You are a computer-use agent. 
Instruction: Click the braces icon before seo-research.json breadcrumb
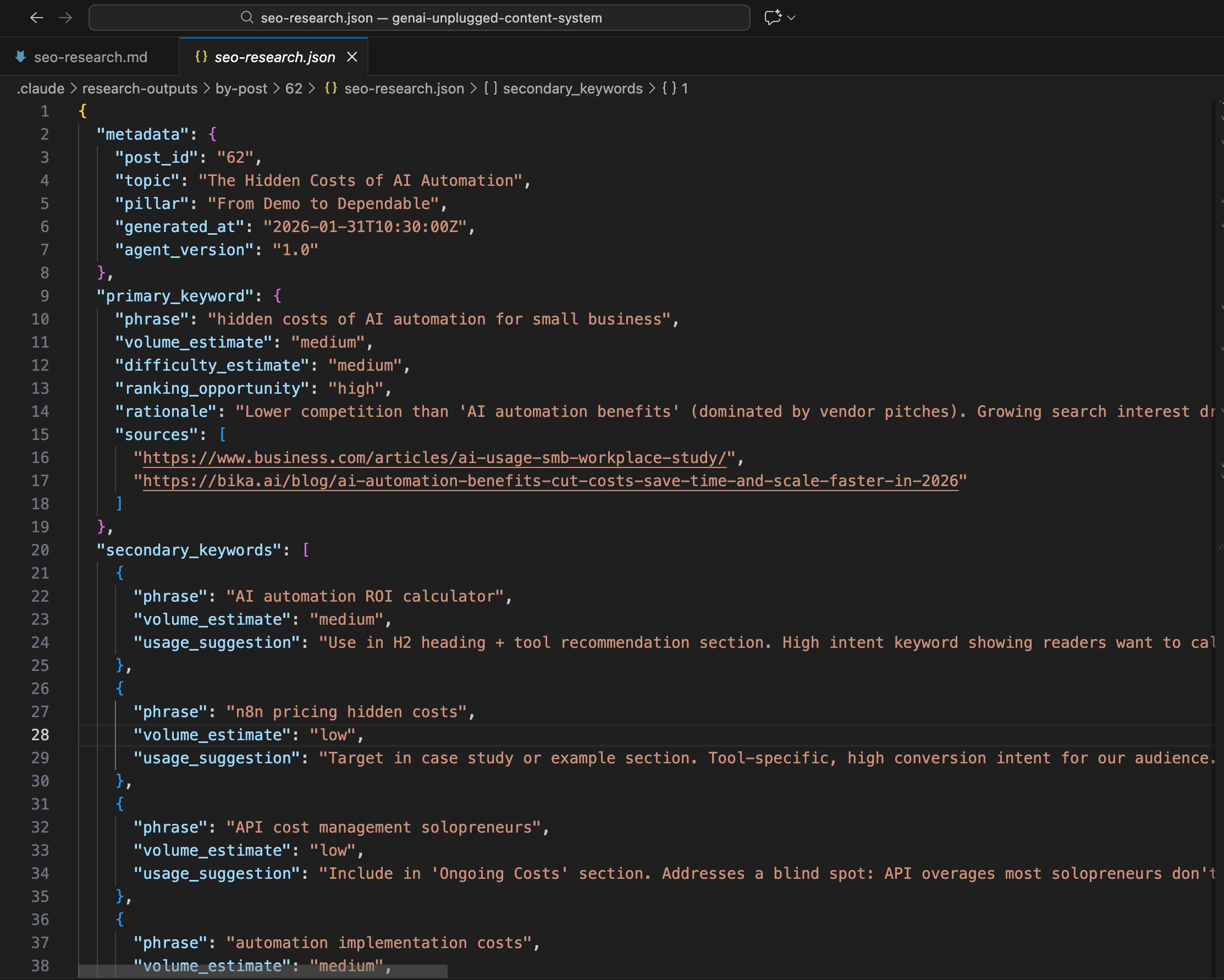point(330,89)
